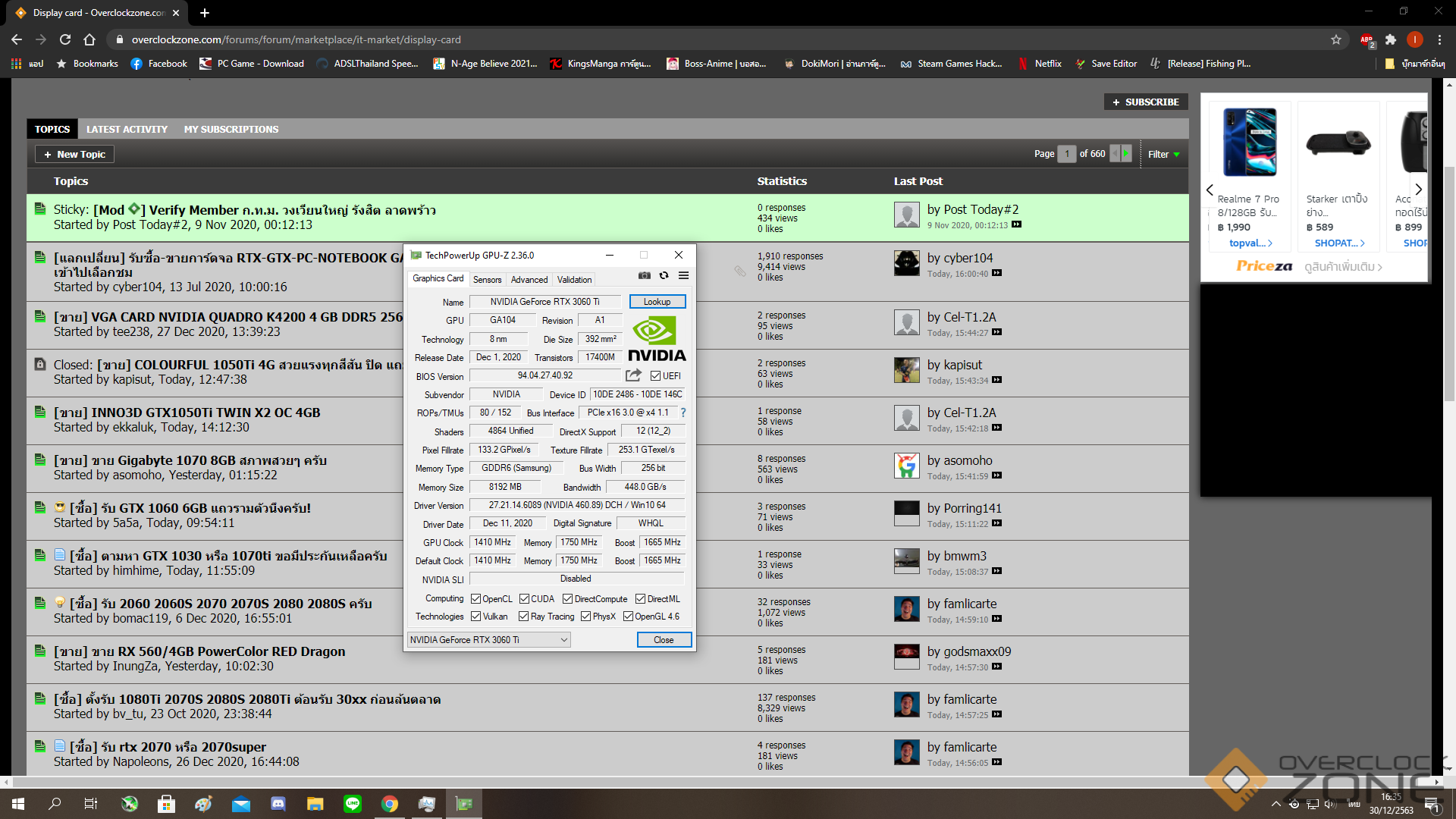Bookmark this page with star icon
This screenshot has height=819, width=1456.
coord(1335,39)
